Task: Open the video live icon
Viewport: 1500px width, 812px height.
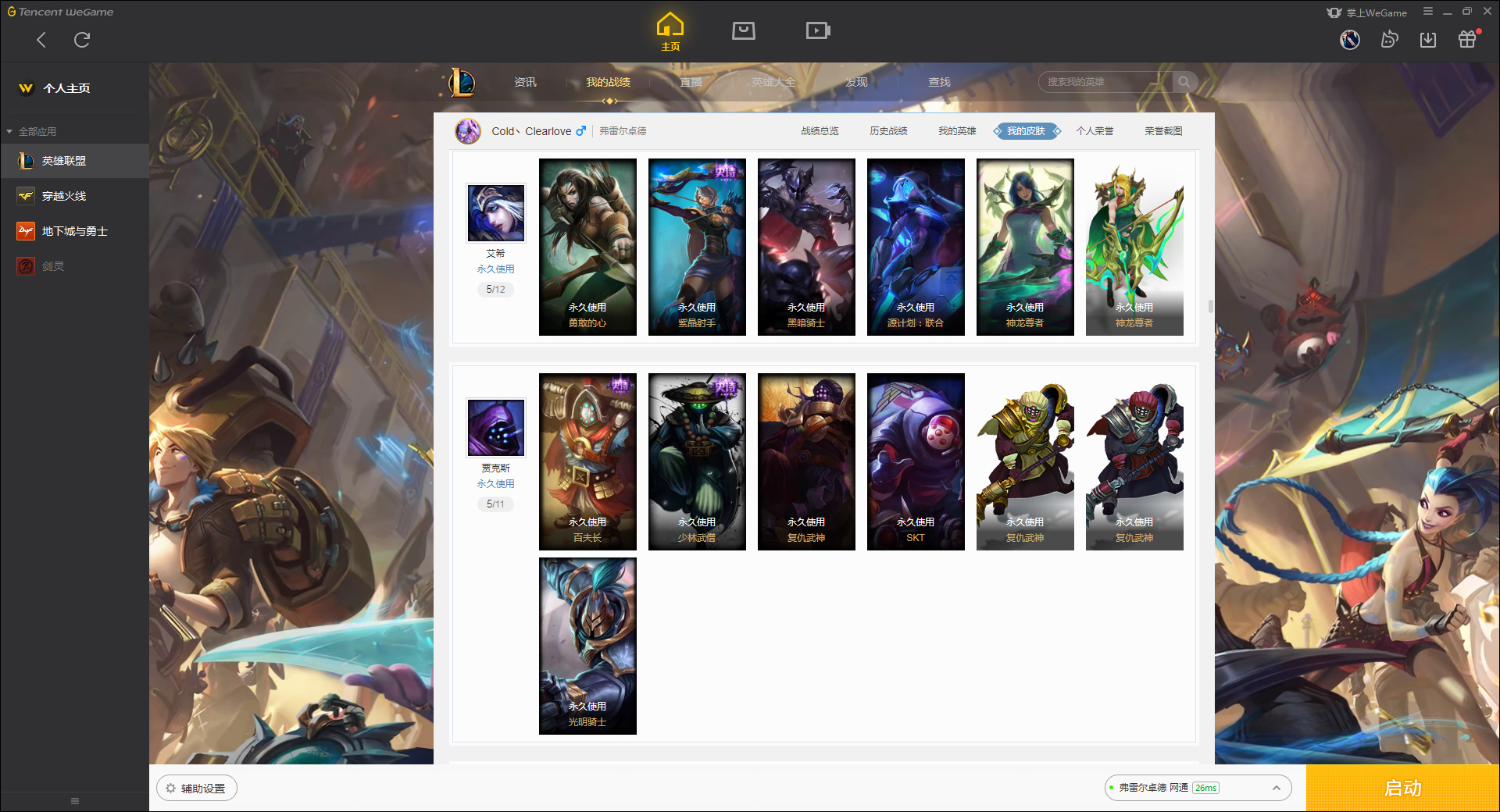Action: click(x=817, y=30)
